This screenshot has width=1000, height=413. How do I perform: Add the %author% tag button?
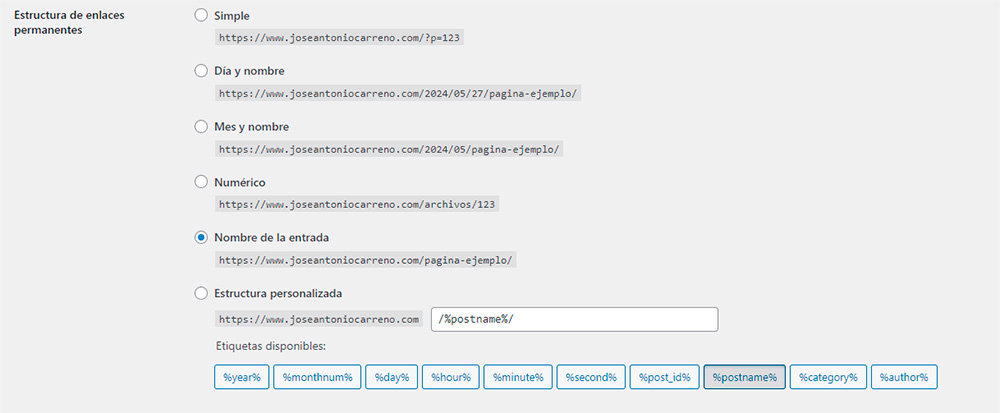903,377
